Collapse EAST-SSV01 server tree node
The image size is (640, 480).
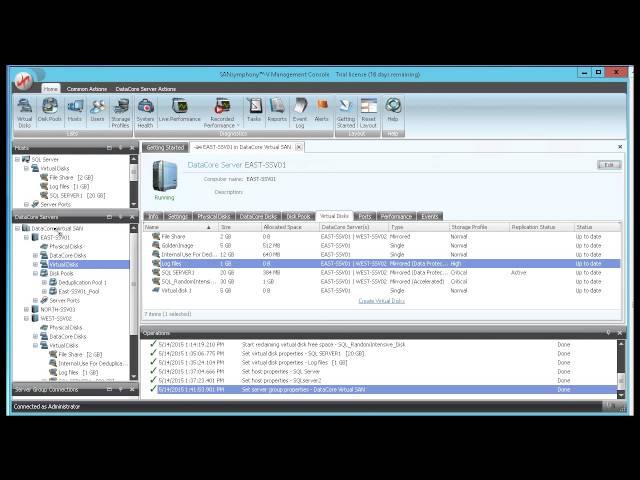pyautogui.click(x=27, y=237)
